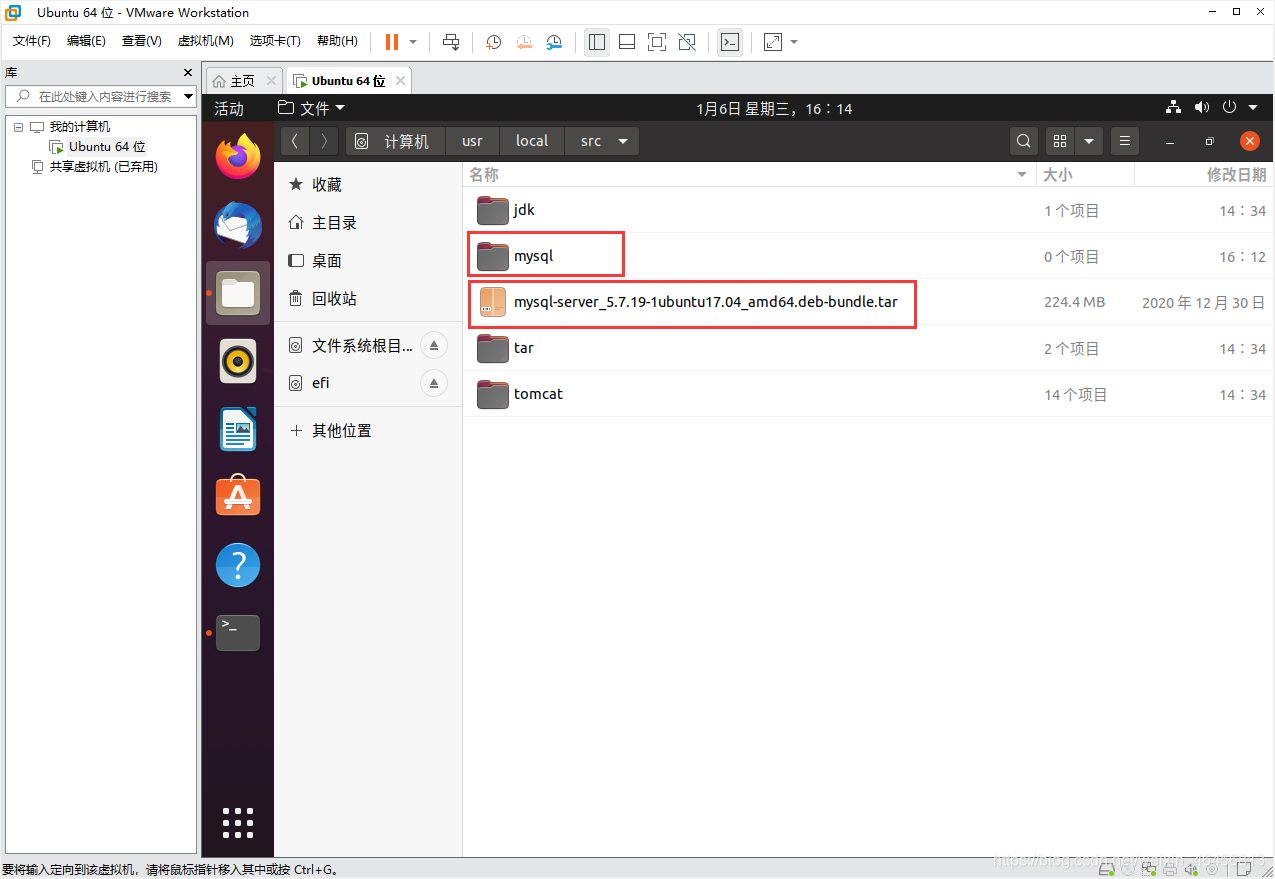The image size is (1275, 879).
Task: Open the 文件(F) menu
Action: click(x=32, y=41)
